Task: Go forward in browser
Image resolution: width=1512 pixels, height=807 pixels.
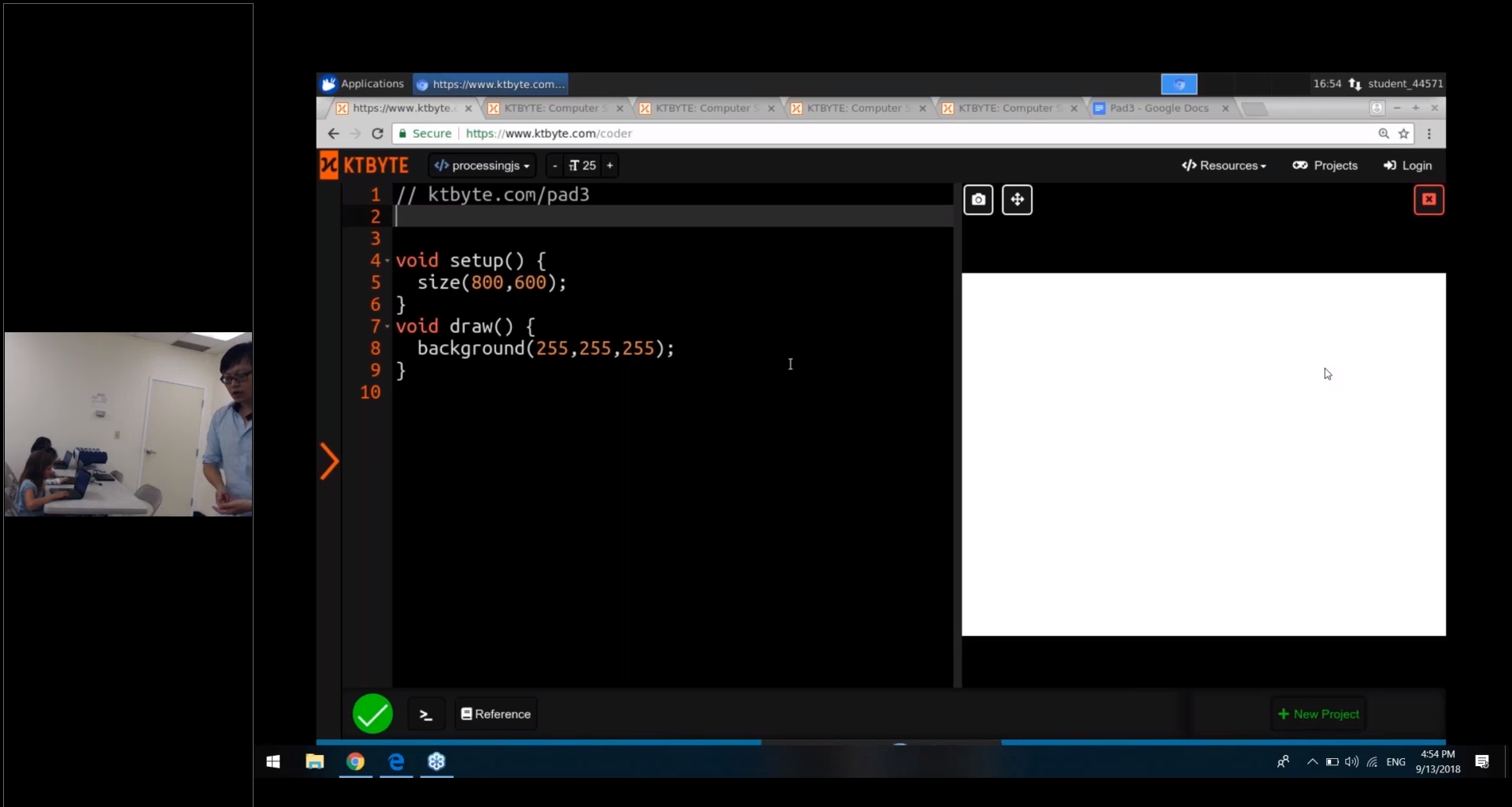Action: point(355,134)
